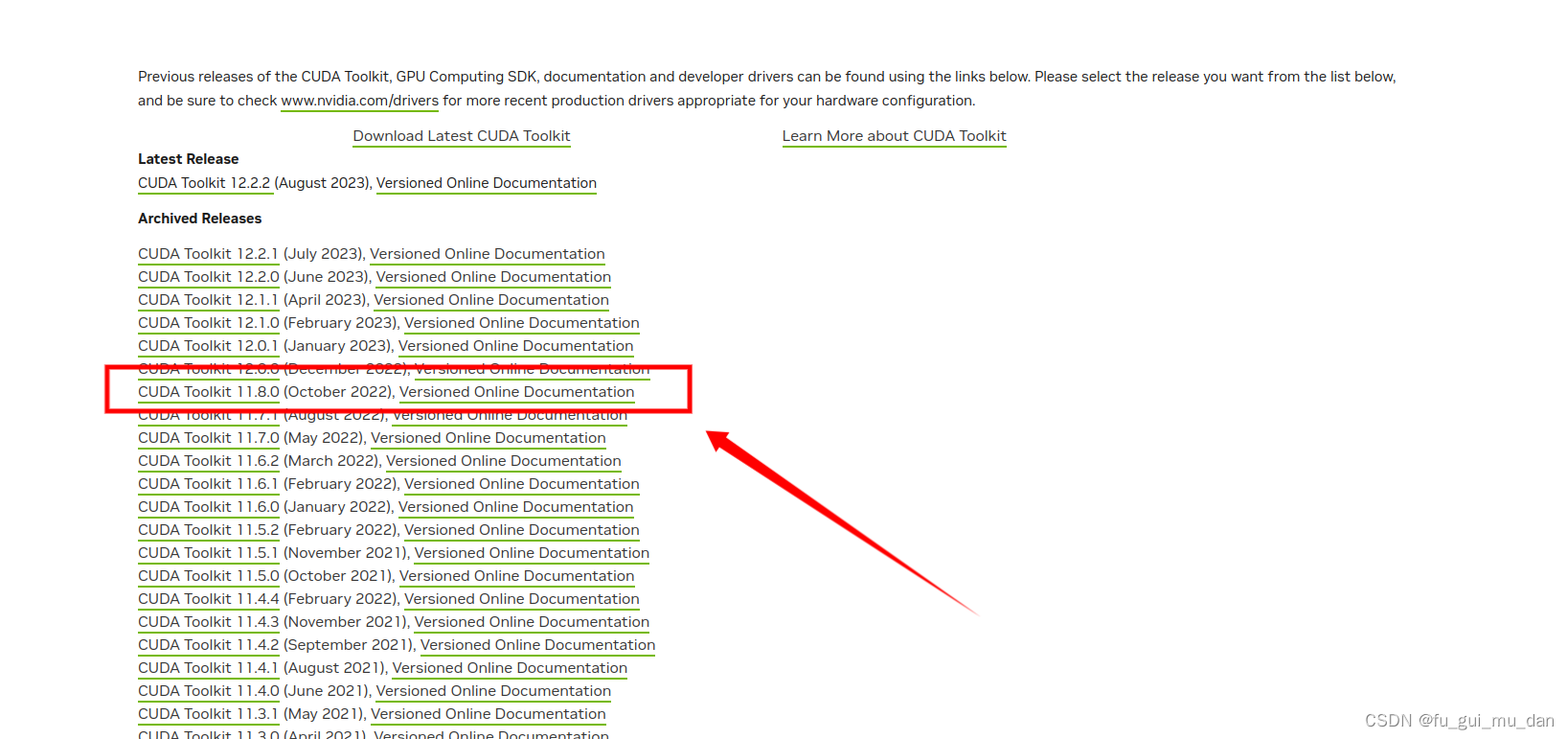1568x739 pixels.
Task: Go to the CUDA Toolkit 11.4.0 link
Action: pos(209,691)
